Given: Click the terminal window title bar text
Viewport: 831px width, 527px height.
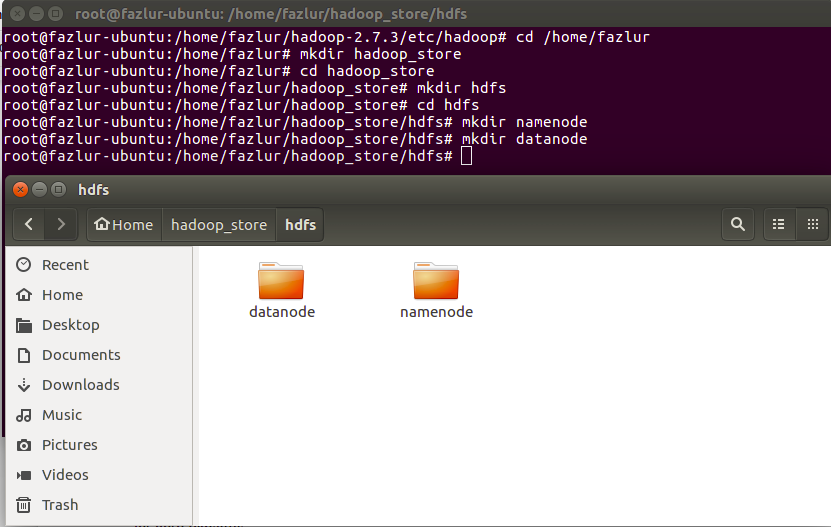Looking at the screenshot, I should coord(271,14).
